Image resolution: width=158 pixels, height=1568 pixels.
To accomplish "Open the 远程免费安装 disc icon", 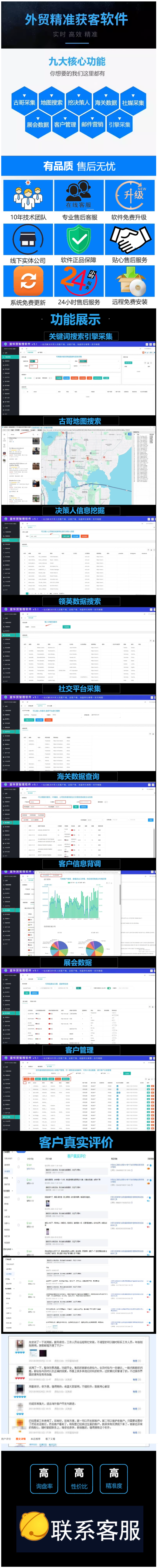I will coord(130,281).
